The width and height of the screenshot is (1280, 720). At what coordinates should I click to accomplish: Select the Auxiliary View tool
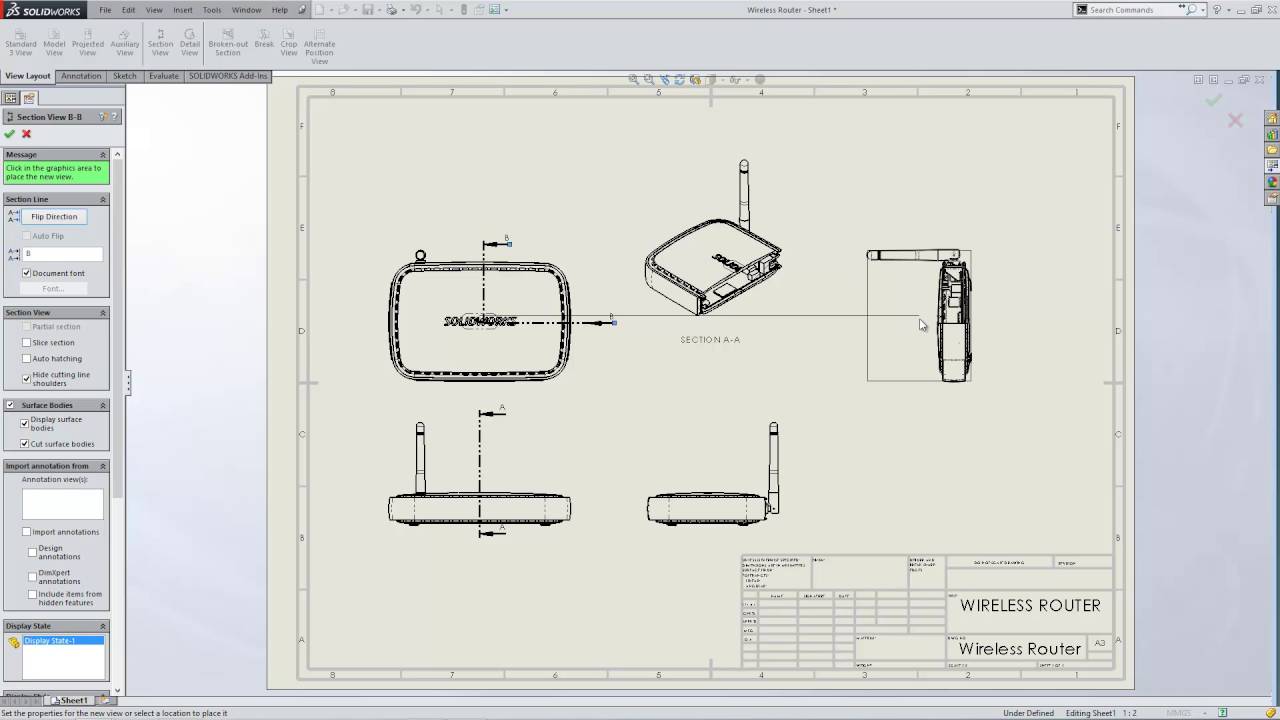pyautogui.click(x=125, y=43)
